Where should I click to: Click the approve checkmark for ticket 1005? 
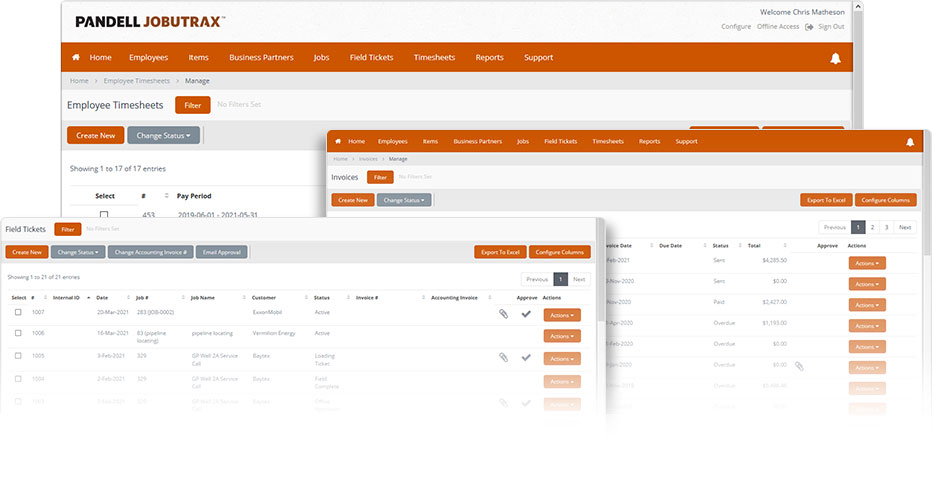(526, 357)
